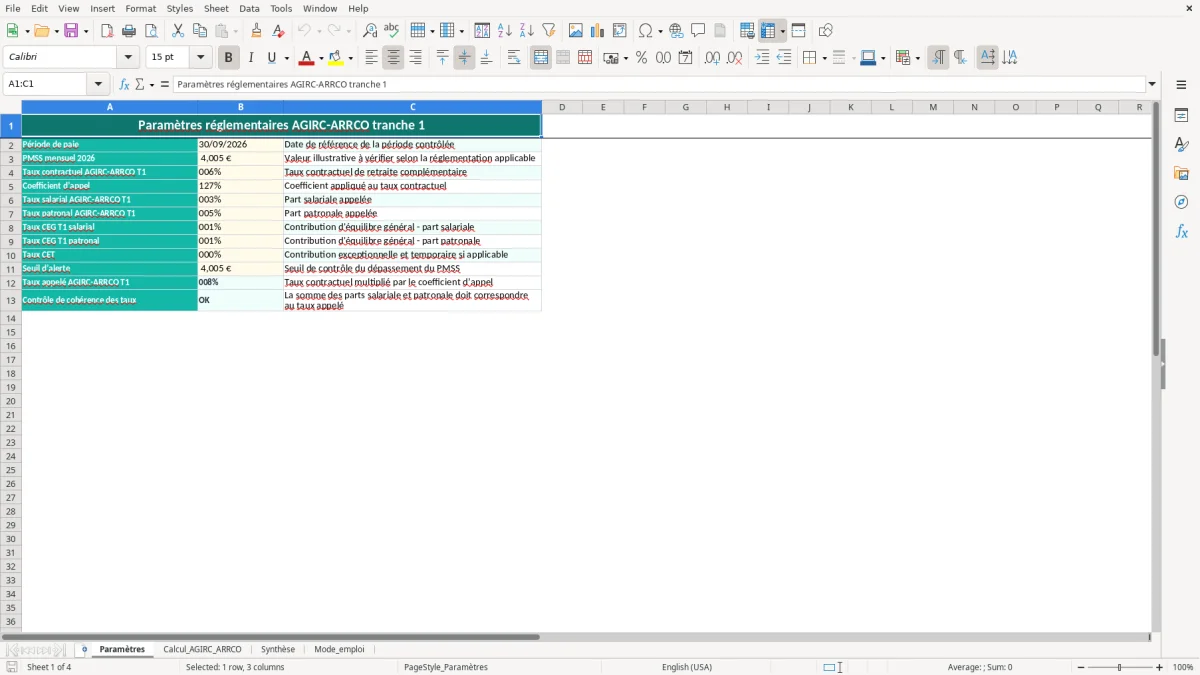Image resolution: width=1200 pixels, height=675 pixels.
Task: Export directly as PDF
Action: pyautogui.click(x=107, y=31)
